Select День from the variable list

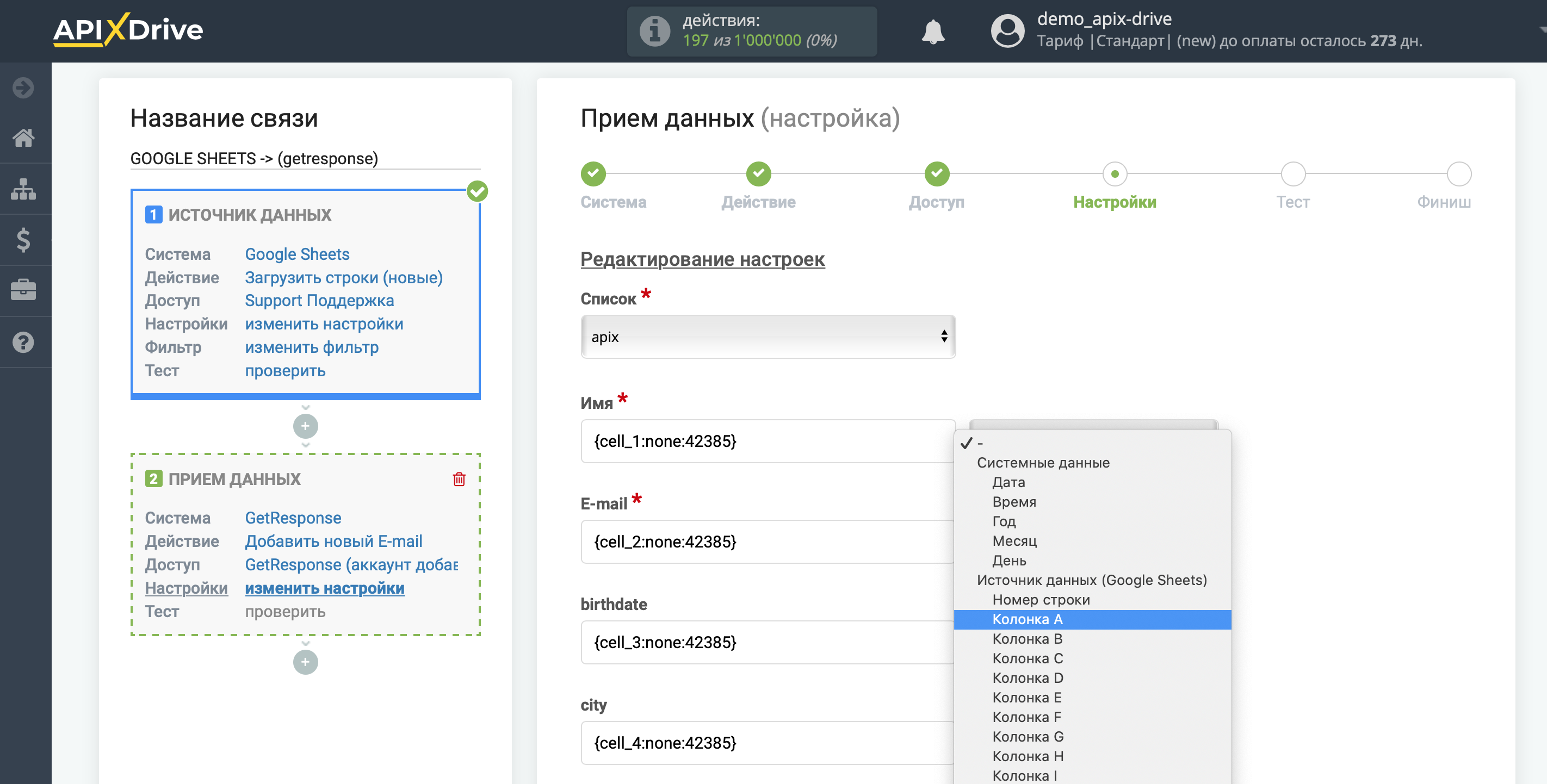click(x=1092, y=561)
